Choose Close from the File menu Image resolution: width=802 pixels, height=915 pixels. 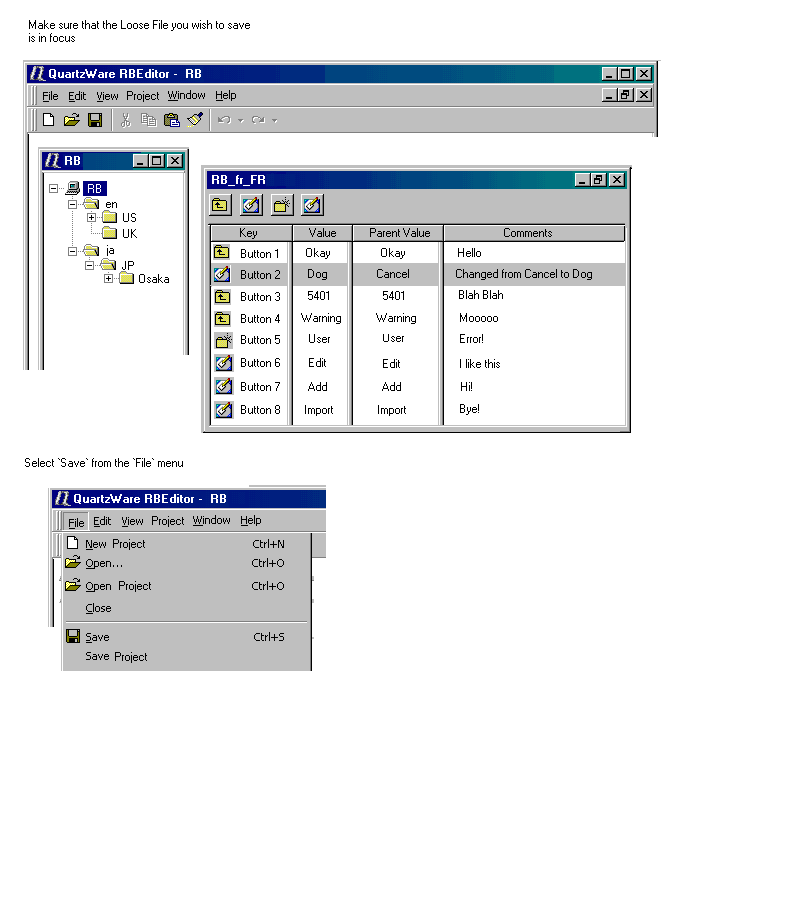[x=186, y=608]
